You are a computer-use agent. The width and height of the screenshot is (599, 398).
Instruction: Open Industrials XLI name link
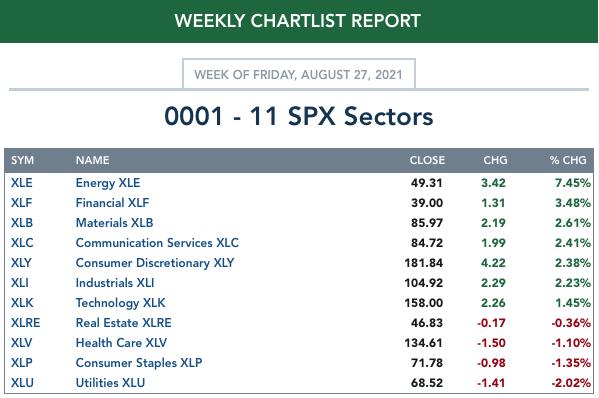tap(115, 283)
